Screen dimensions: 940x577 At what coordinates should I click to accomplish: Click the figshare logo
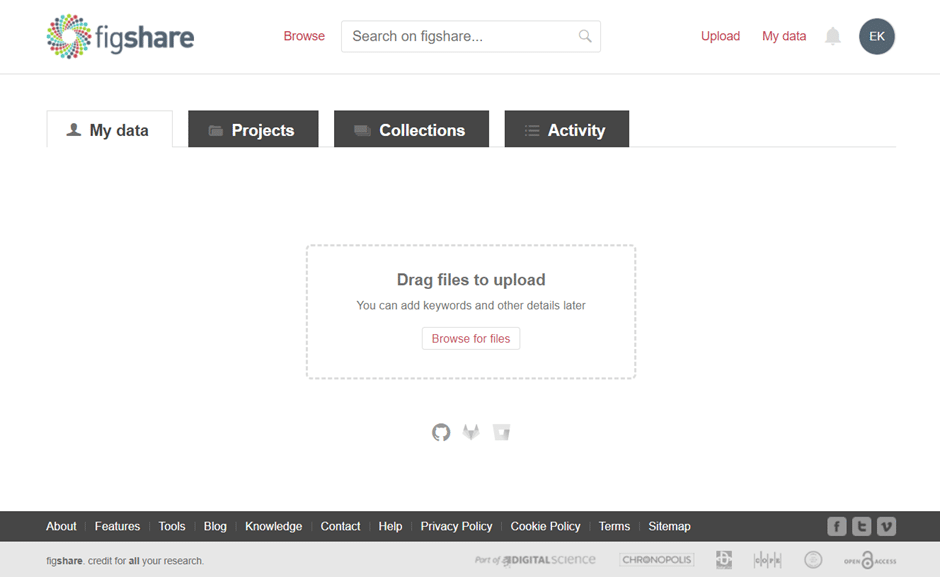120,37
